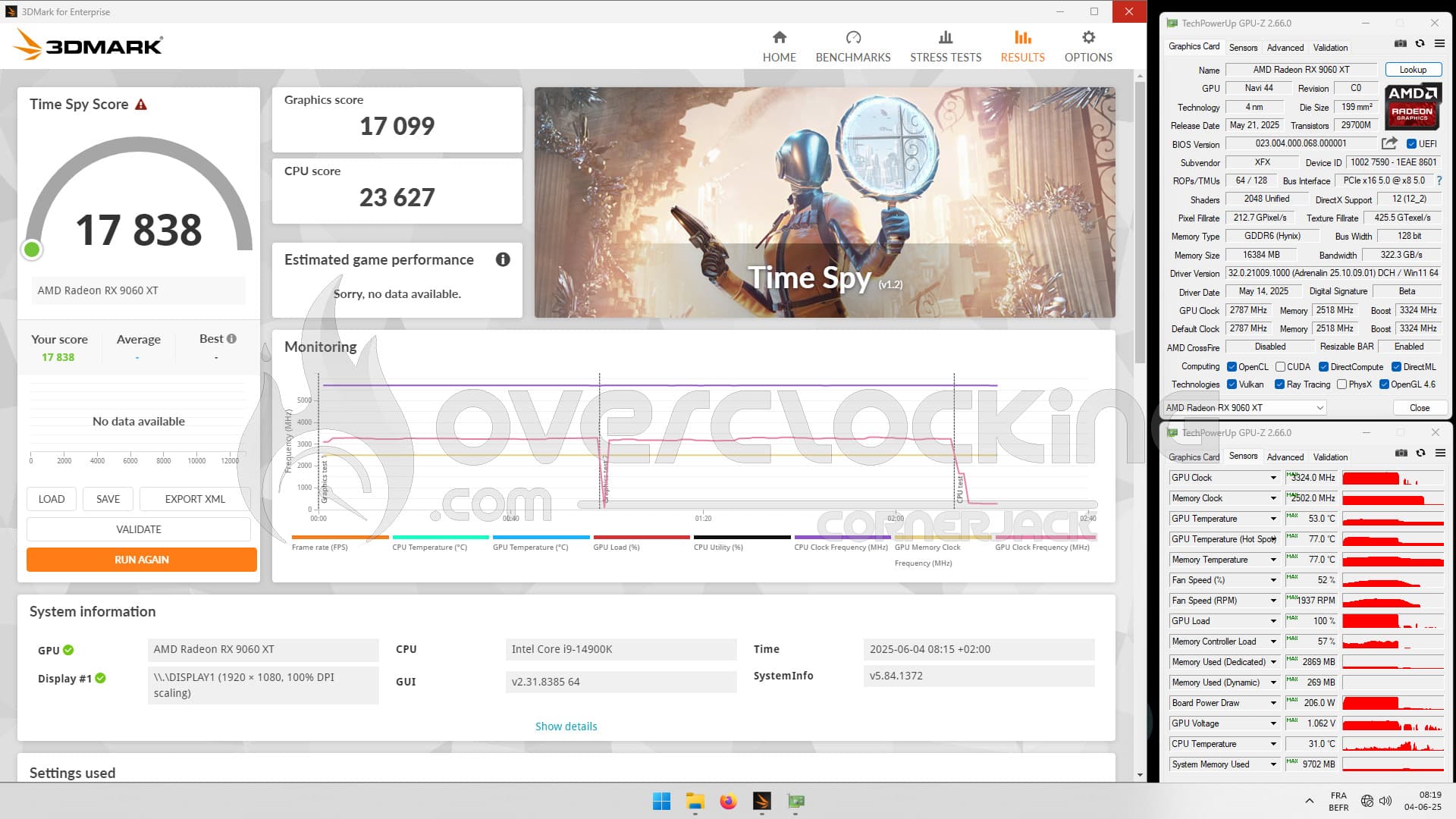Click the GPU Load (%) legend color bar
The width and height of the screenshot is (1456, 819).
[641, 537]
